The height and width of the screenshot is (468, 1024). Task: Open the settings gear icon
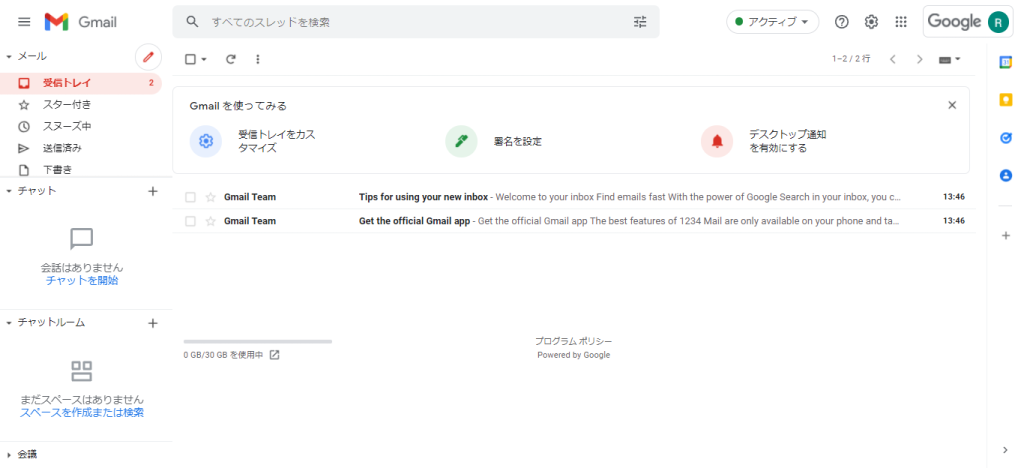[871, 21]
